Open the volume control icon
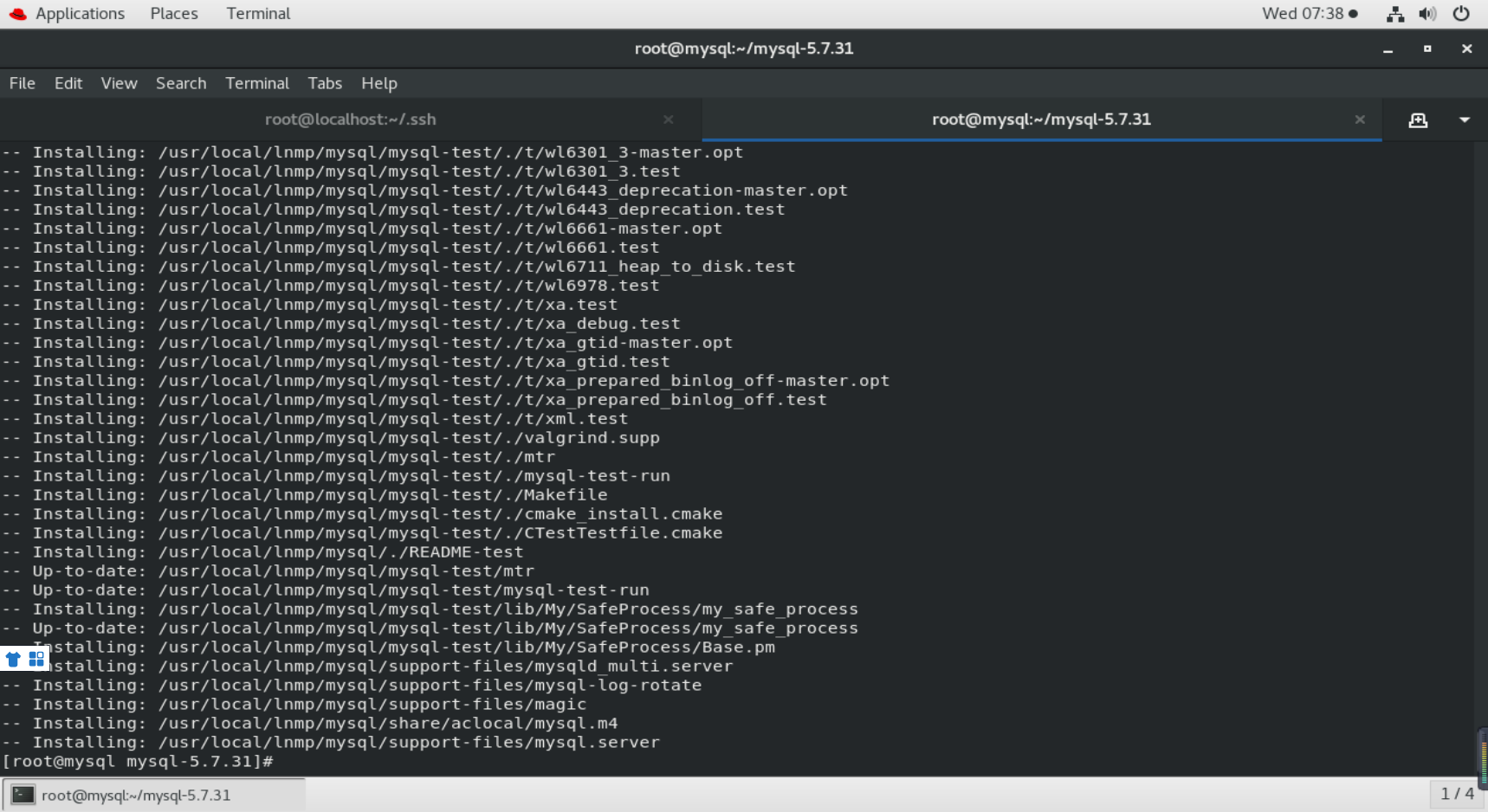 (x=1427, y=14)
